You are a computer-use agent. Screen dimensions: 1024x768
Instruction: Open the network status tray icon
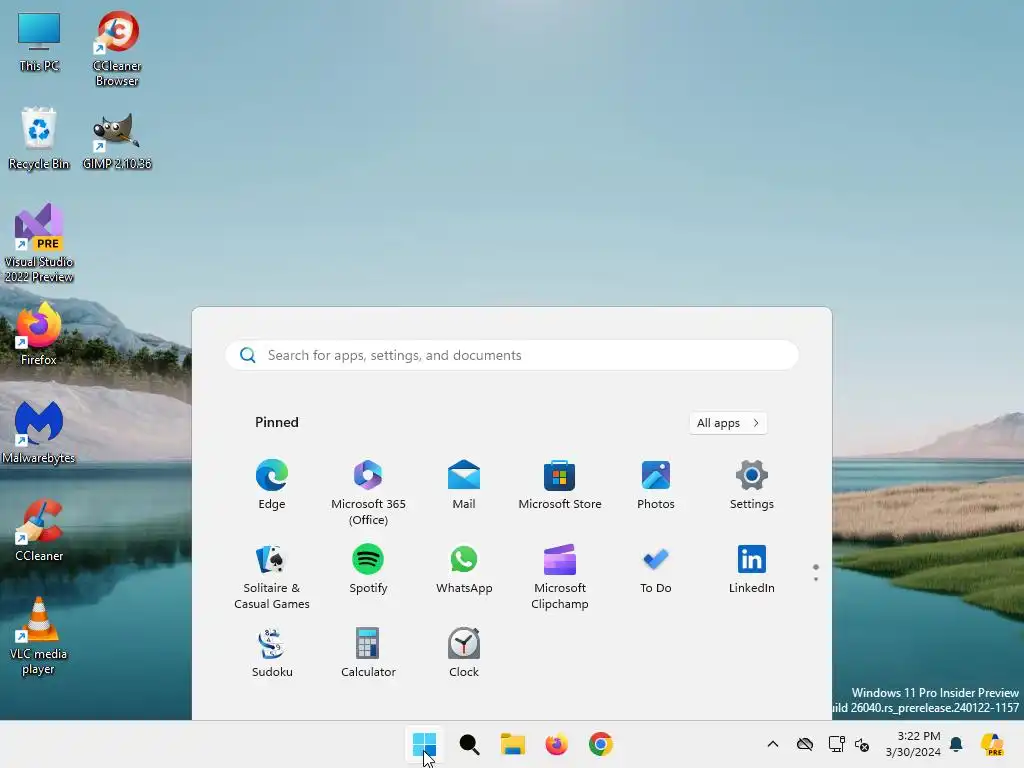click(x=836, y=744)
